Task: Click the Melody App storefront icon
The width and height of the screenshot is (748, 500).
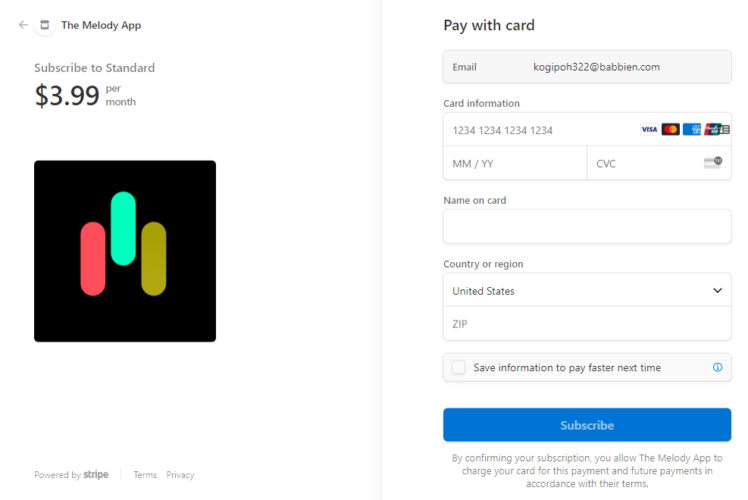Action: 44,25
